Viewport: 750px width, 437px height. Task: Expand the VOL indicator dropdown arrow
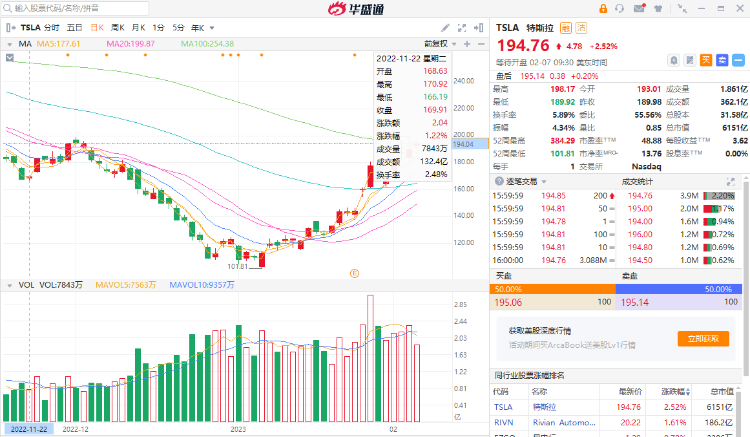[9, 286]
